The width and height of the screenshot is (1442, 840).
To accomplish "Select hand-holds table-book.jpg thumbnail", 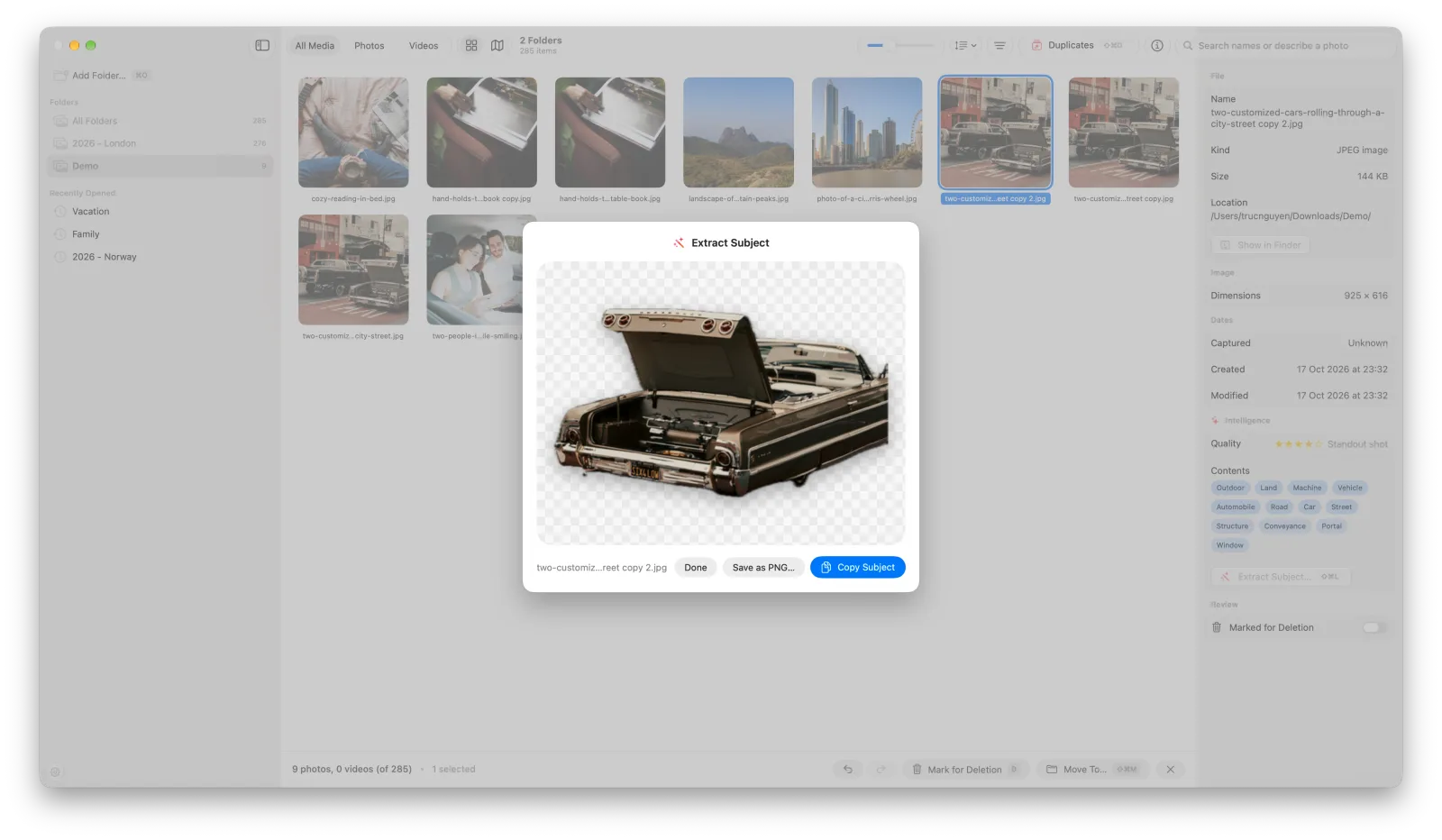I will 610,132.
